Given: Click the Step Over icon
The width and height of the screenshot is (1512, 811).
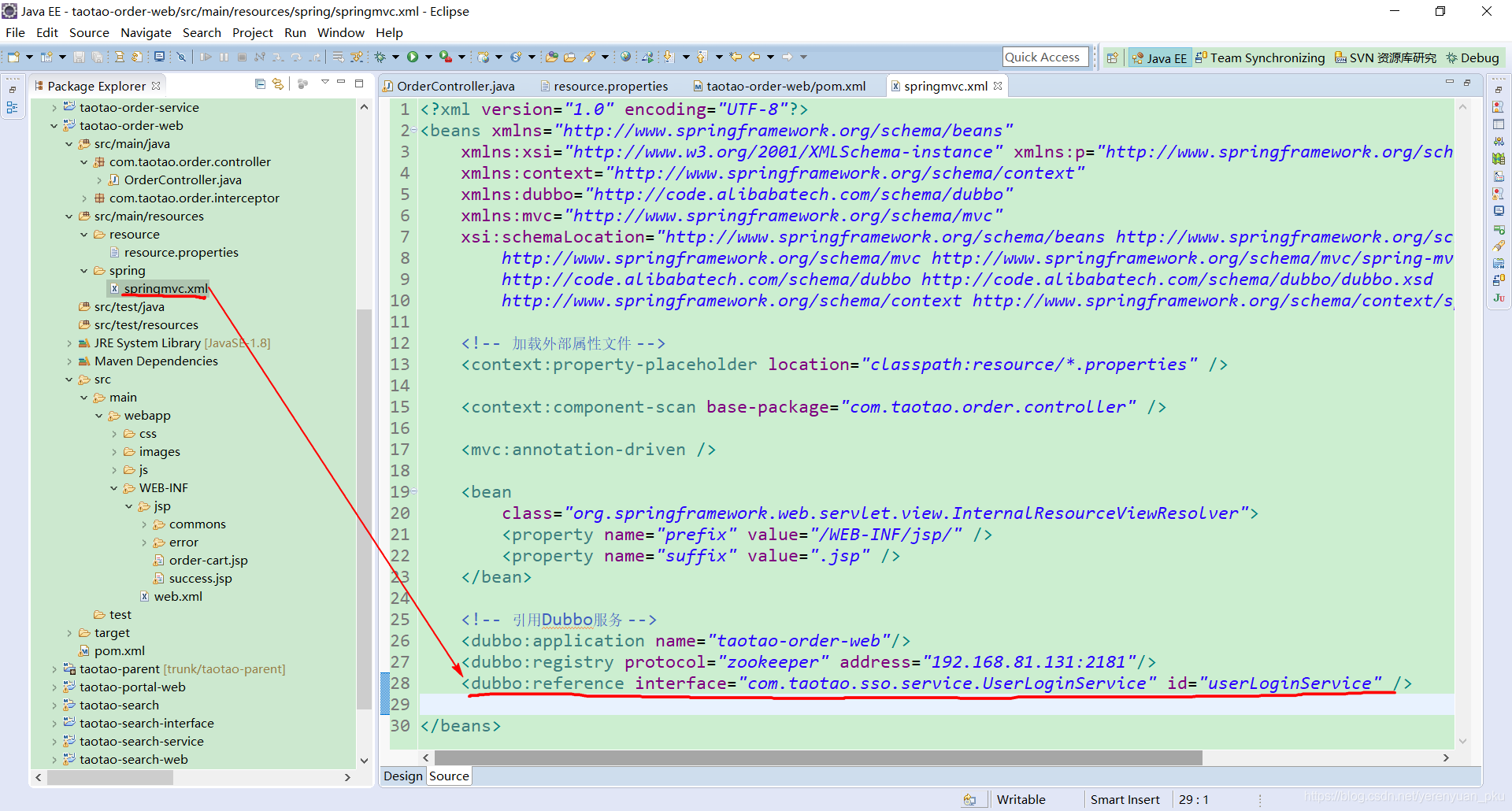Looking at the screenshot, I should 296,57.
